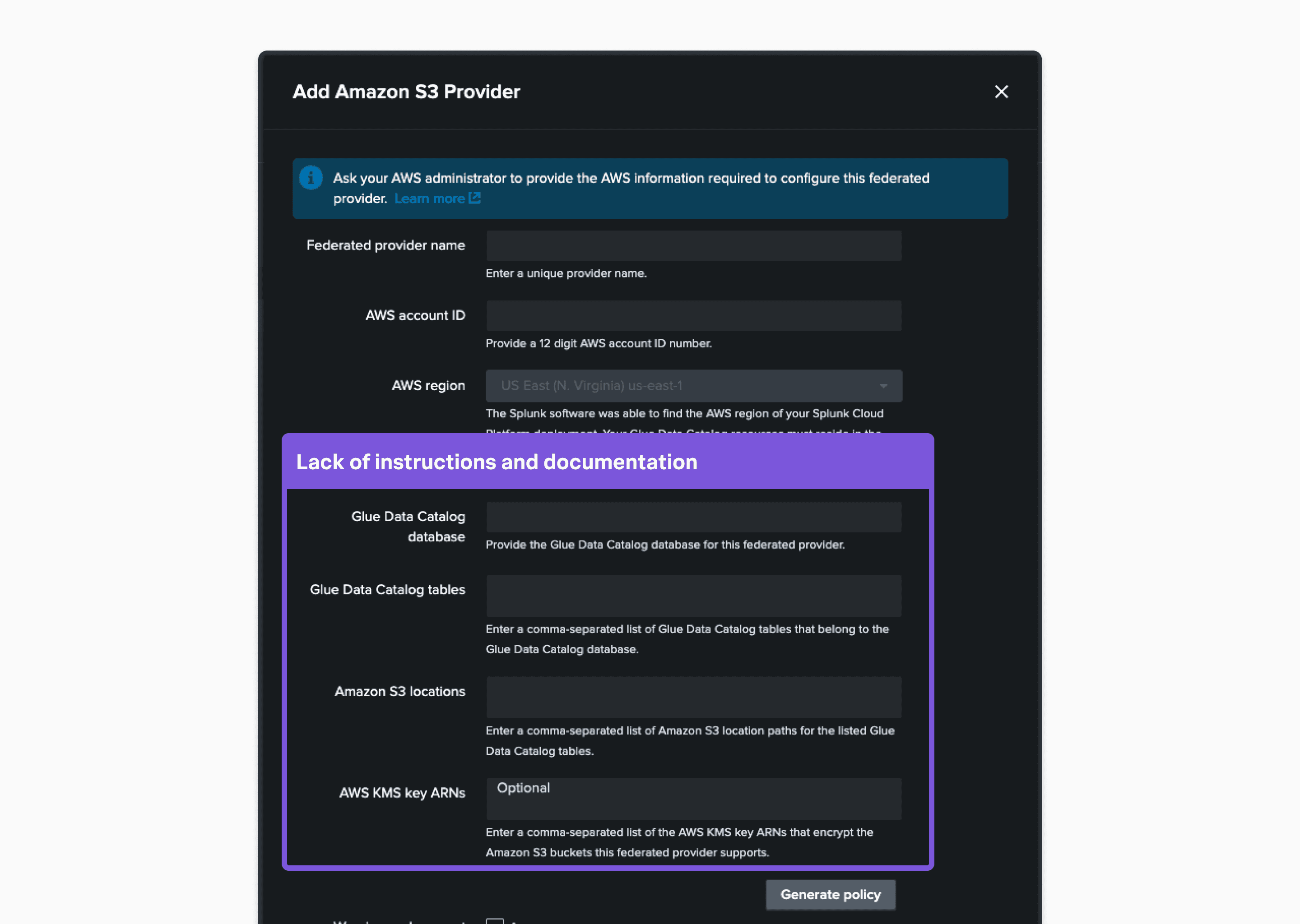Click the Federated provider name label
The image size is (1300, 924).
point(385,245)
